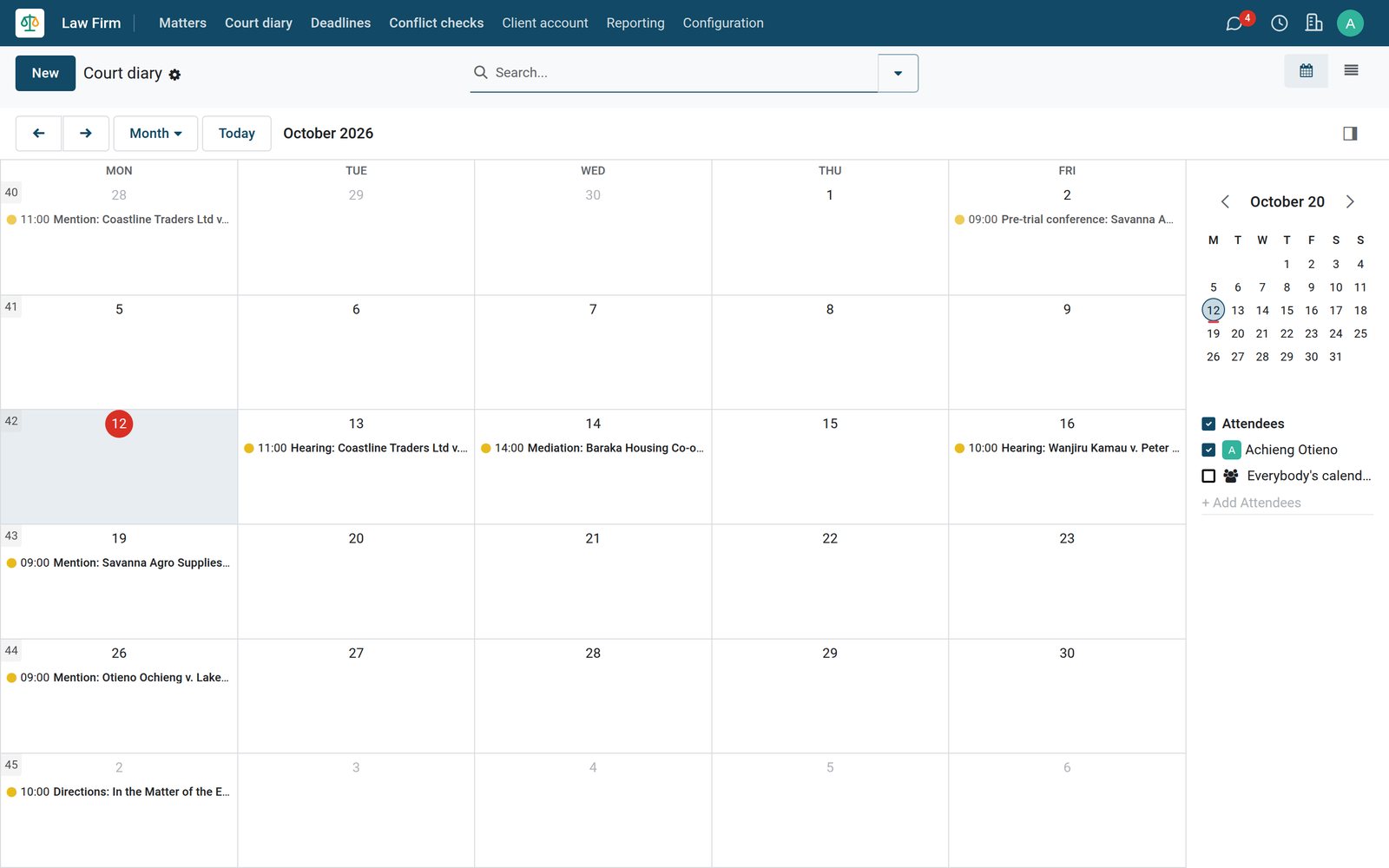This screenshot has width=1389, height=868.
Task: Click the New button
Action: coord(45,73)
